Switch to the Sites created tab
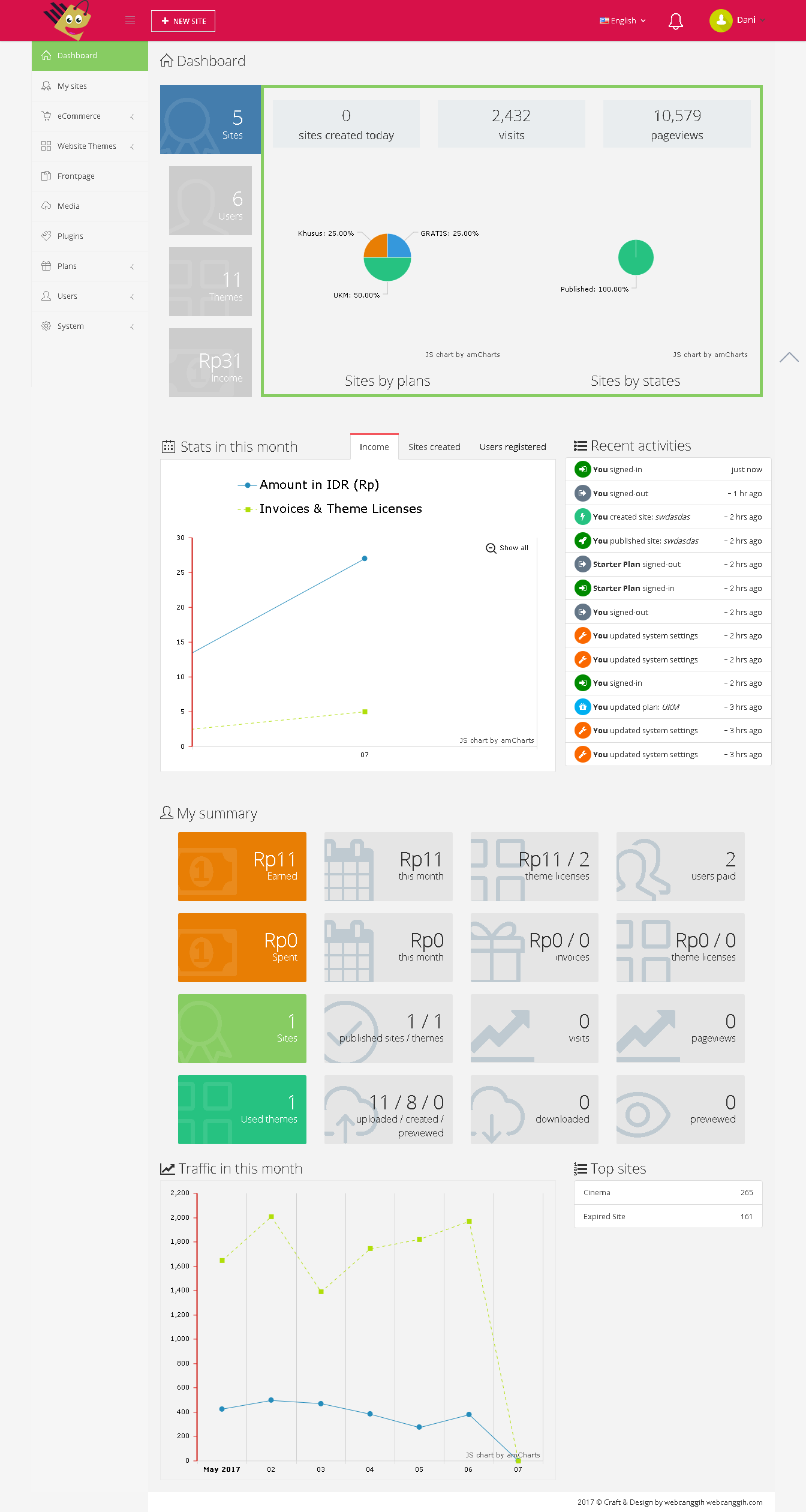The width and height of the screenshot is (806, 1512). (x=434, y=447)
